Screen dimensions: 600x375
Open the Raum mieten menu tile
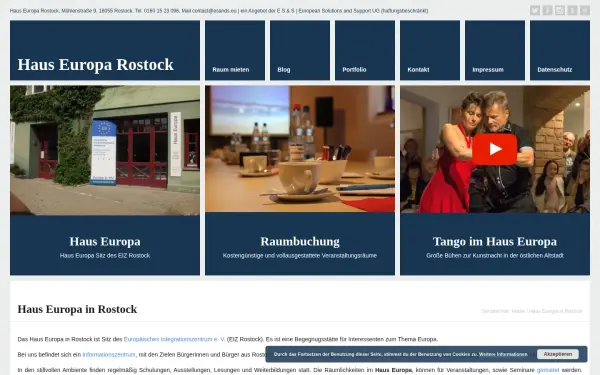pyautogui.click(x=235, y=50)
